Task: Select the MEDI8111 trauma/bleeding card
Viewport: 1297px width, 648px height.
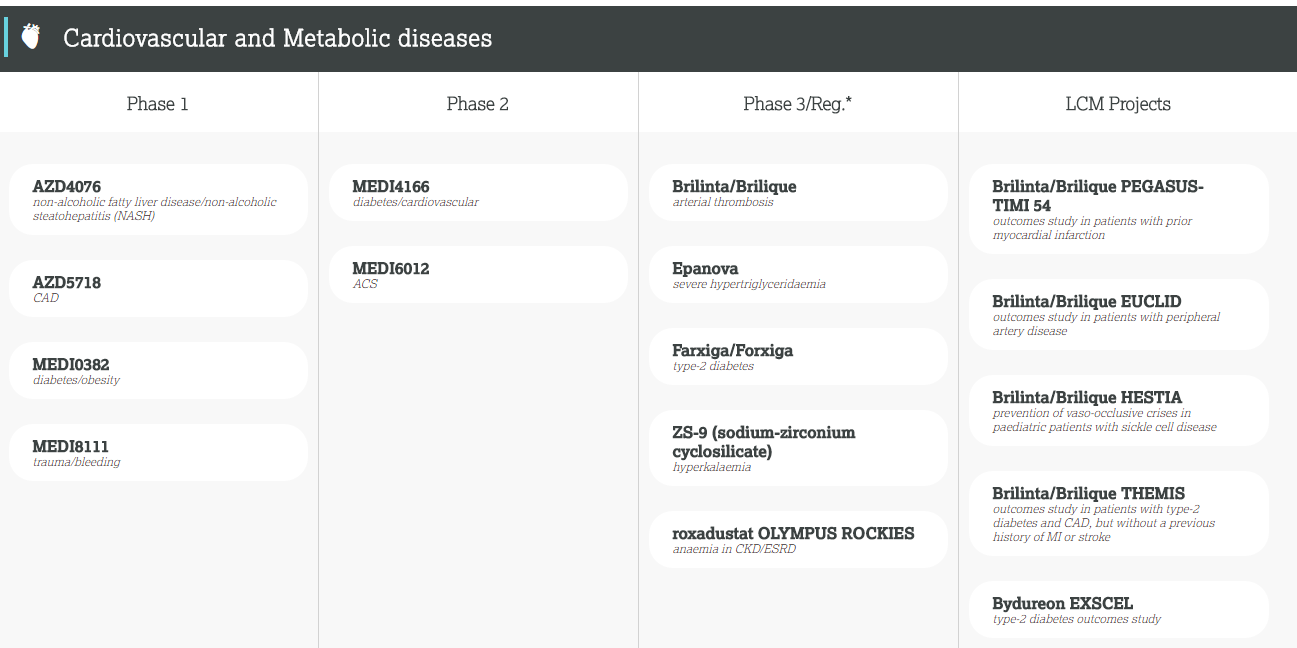Action: pyautogui.click(x=158, y=453)
